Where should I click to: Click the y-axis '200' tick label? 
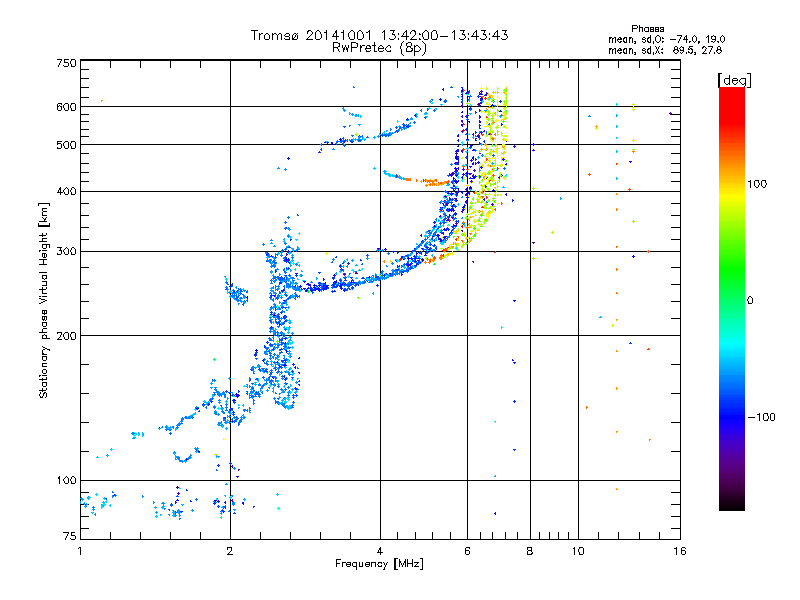pyautogui.click(x=66, y=336)
